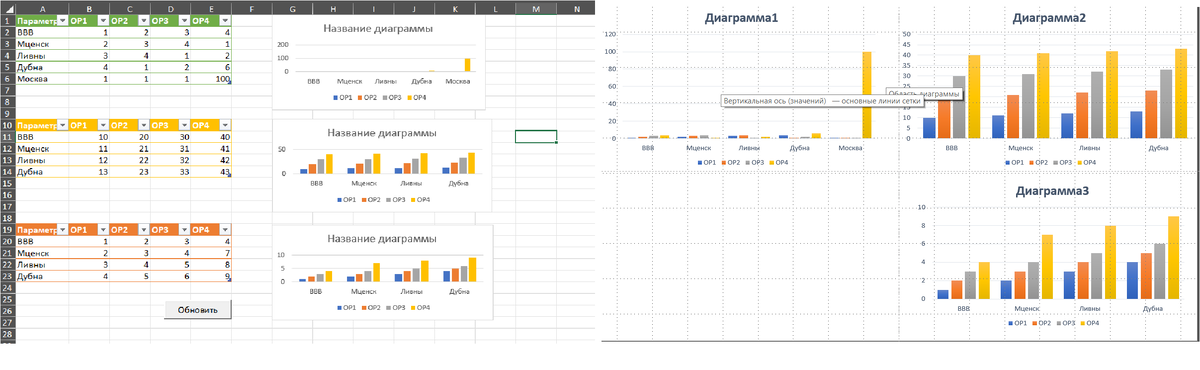Click cell Дубна in row 5
The image size is (1200, 370).
(x=42, y=67)
